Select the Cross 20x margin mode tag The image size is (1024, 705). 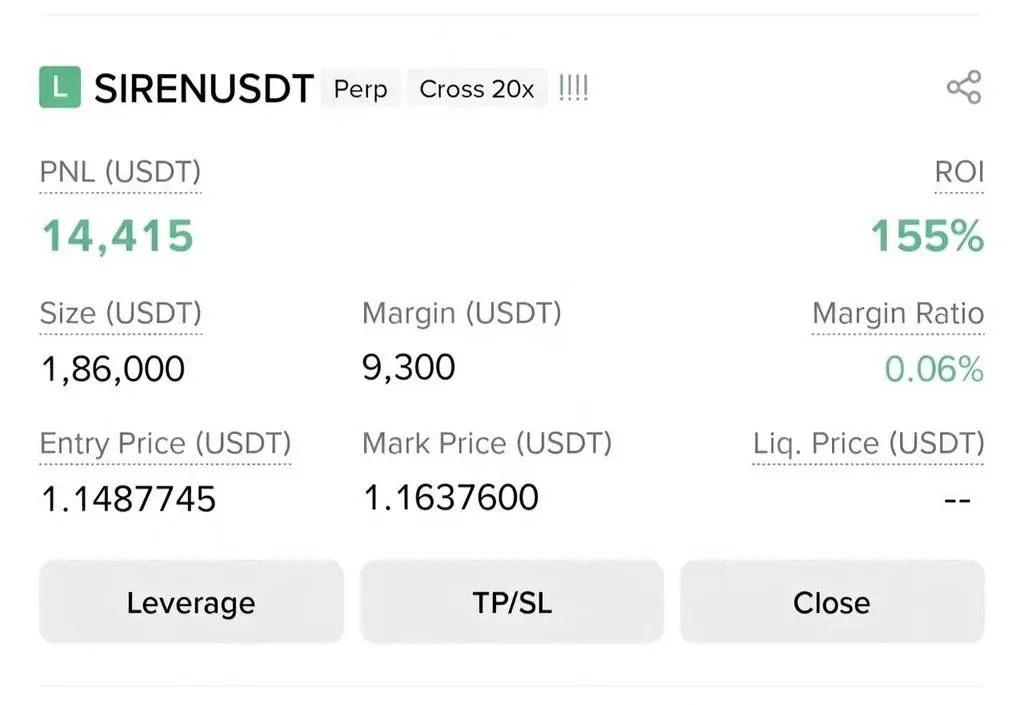tap(477, 89)
